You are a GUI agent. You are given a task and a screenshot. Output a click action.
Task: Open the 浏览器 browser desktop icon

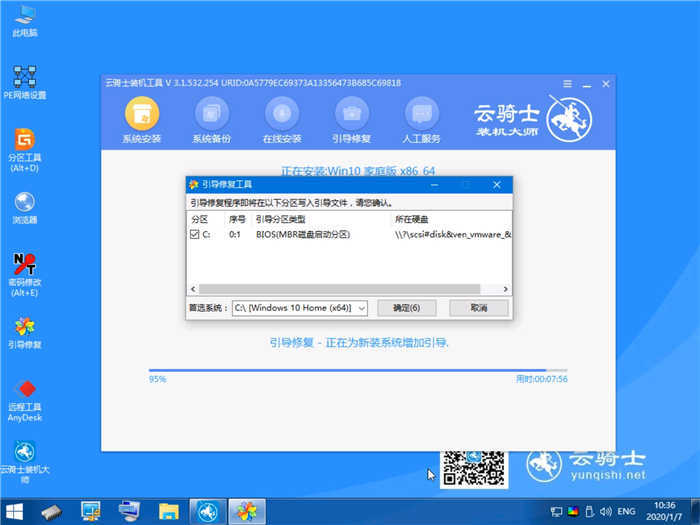(x=24, y=203)
